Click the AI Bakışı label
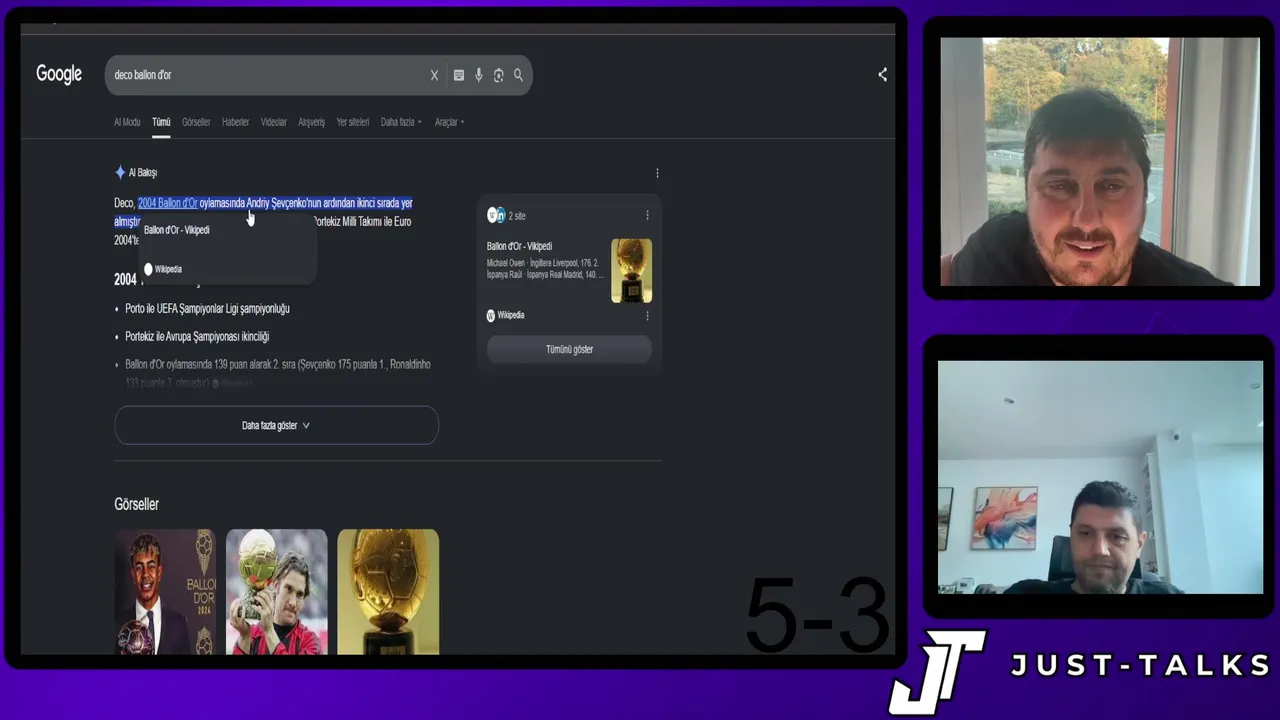1280x720 pixels. [x=143, y=173]
